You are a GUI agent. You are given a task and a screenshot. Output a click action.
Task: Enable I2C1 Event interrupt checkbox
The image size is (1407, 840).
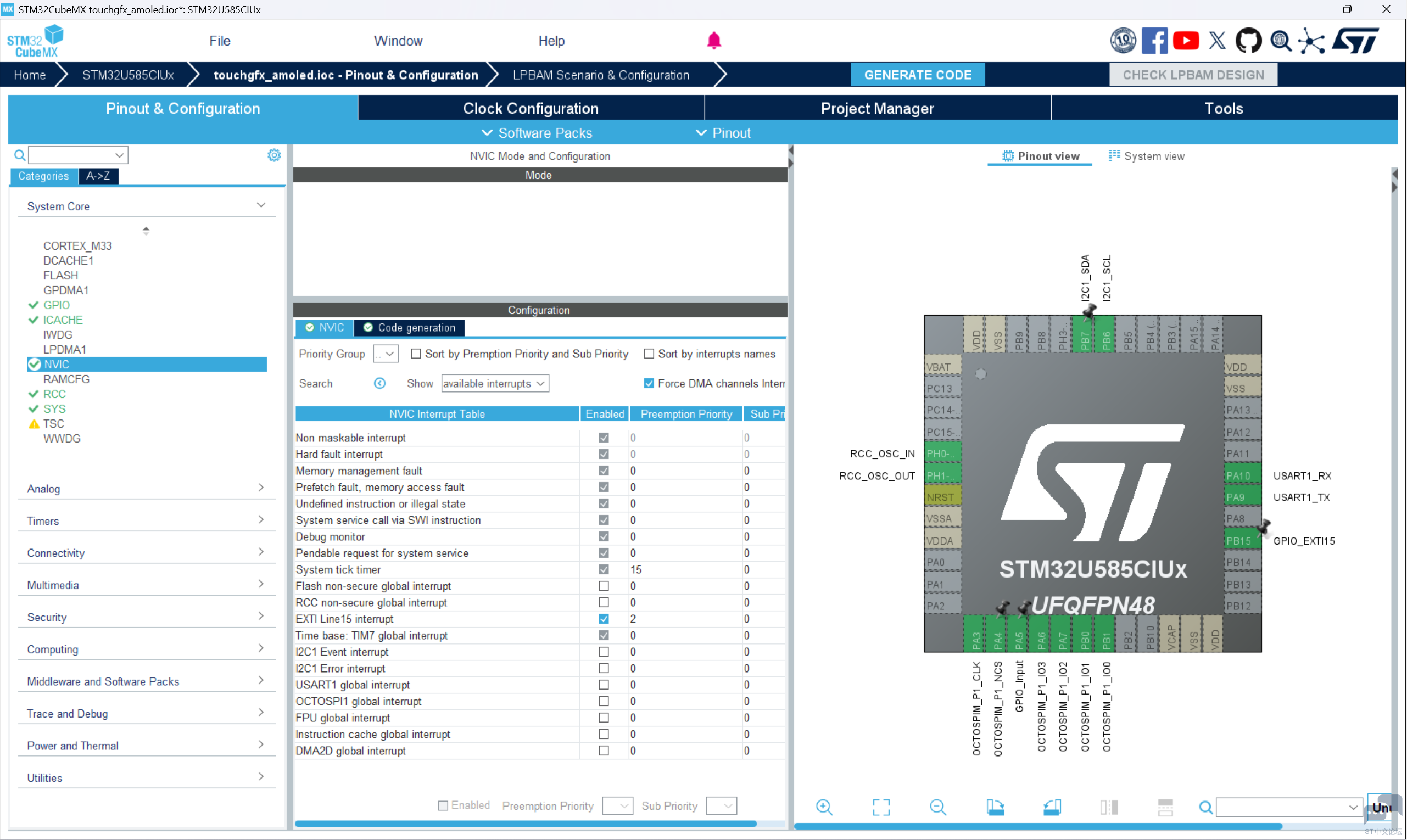point(604,652)
